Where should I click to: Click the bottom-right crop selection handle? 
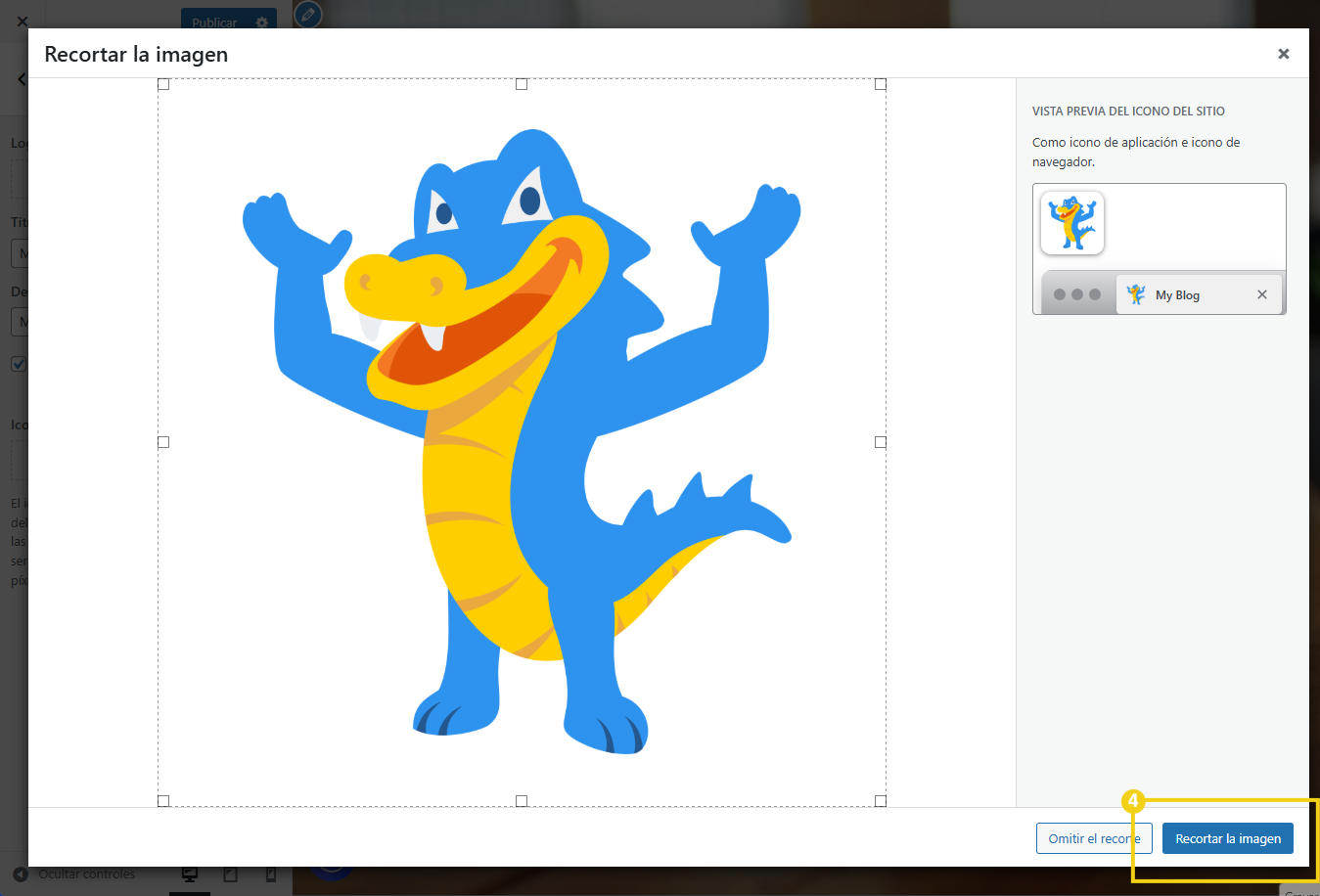tap(880, 800)
